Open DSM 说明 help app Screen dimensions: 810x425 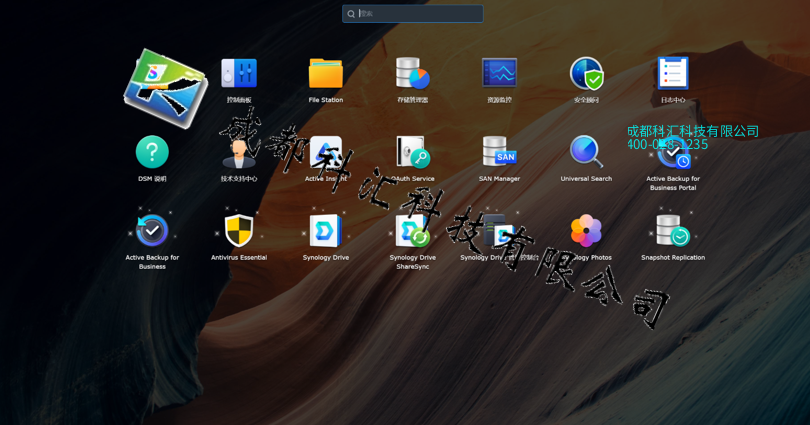[152, 152]
